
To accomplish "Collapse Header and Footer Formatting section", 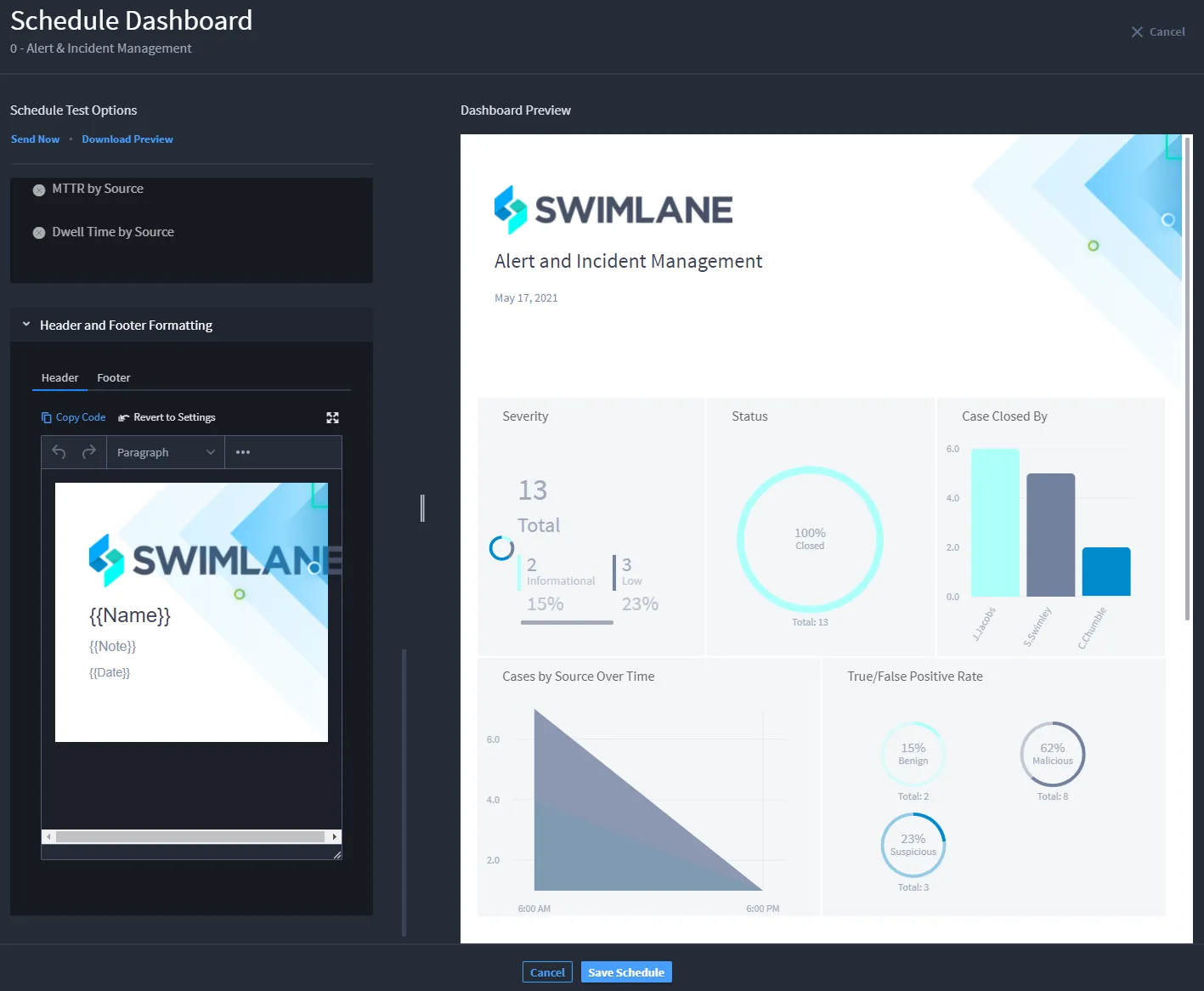I will (26, 325).
